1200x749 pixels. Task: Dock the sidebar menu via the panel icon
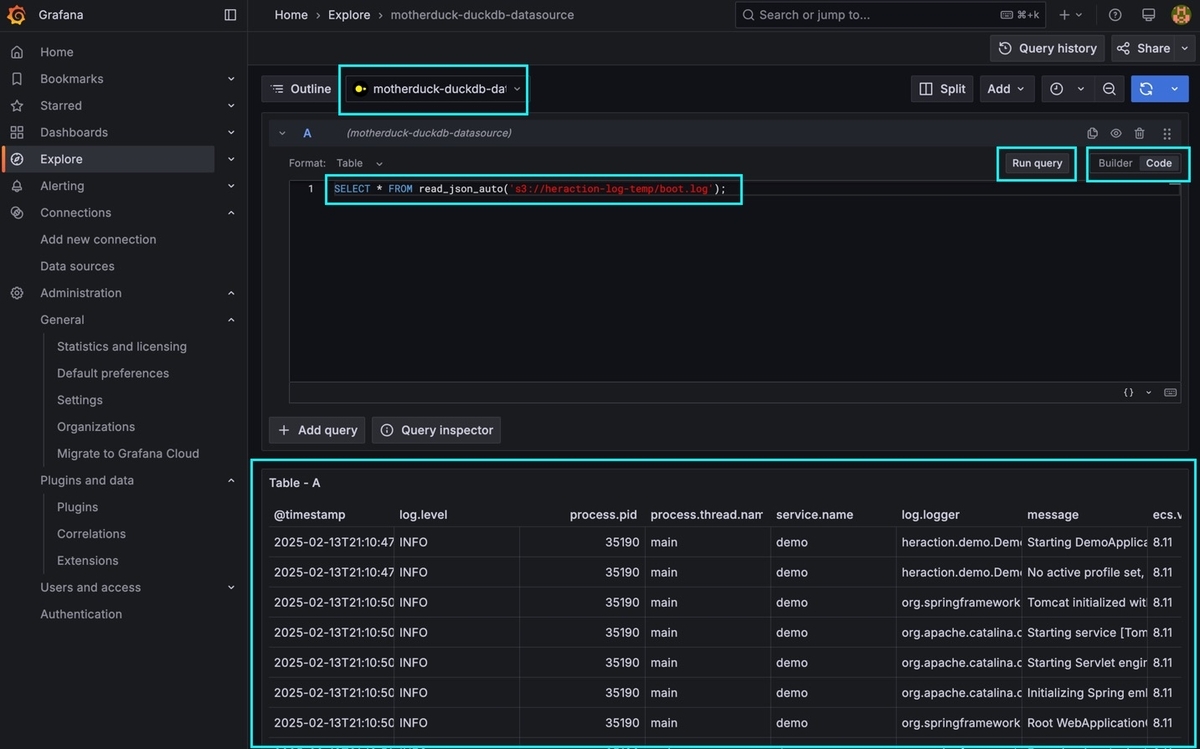230,15
